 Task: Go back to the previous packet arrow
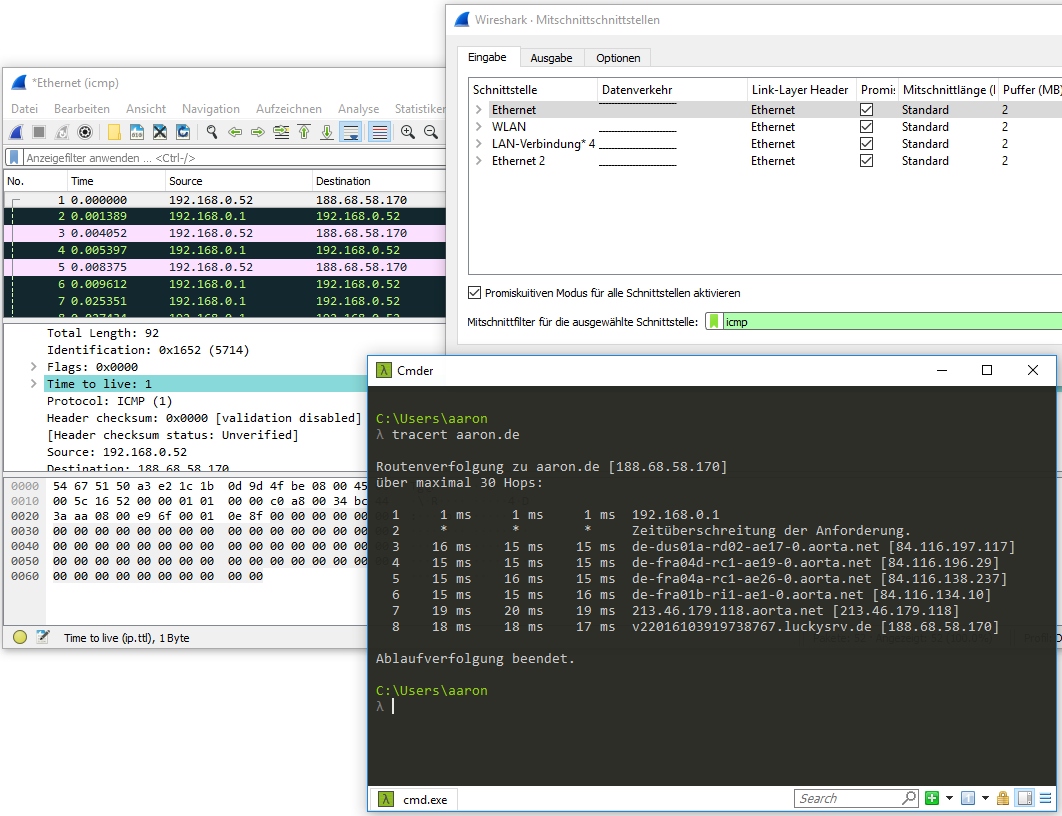click(x=235, y=132)
